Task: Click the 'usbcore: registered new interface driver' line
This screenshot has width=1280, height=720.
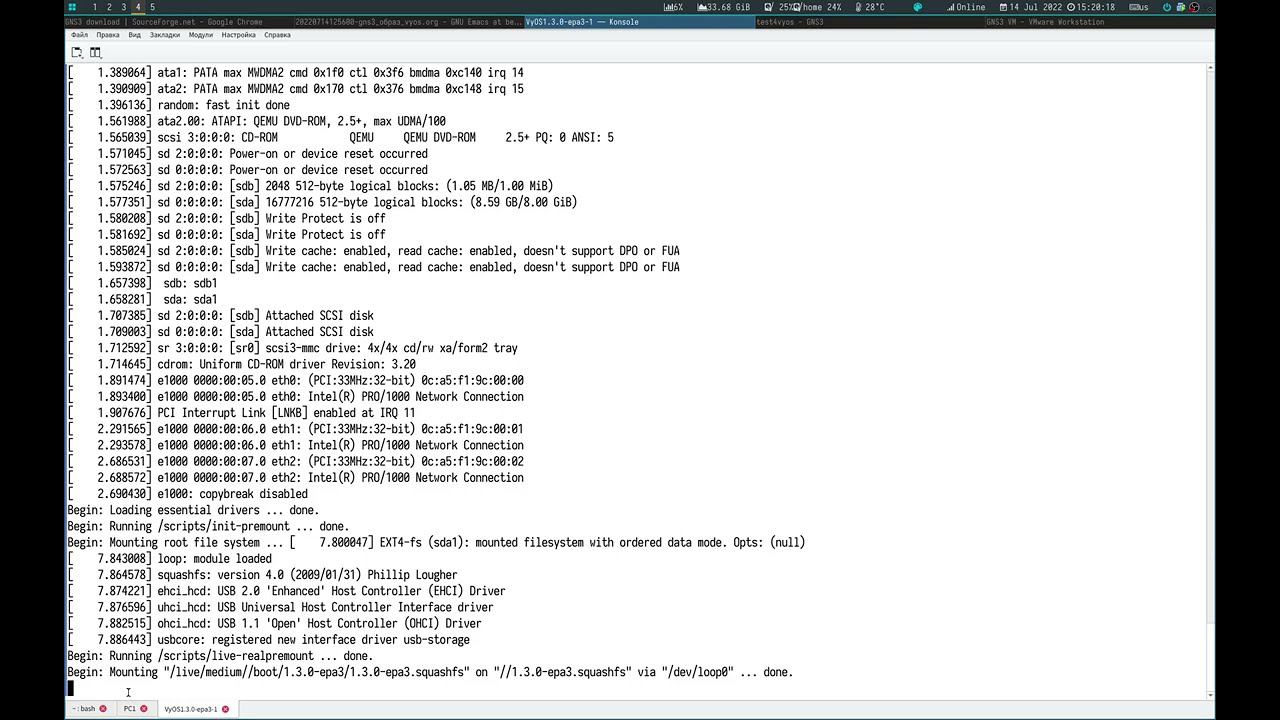Action: point(268,640)
